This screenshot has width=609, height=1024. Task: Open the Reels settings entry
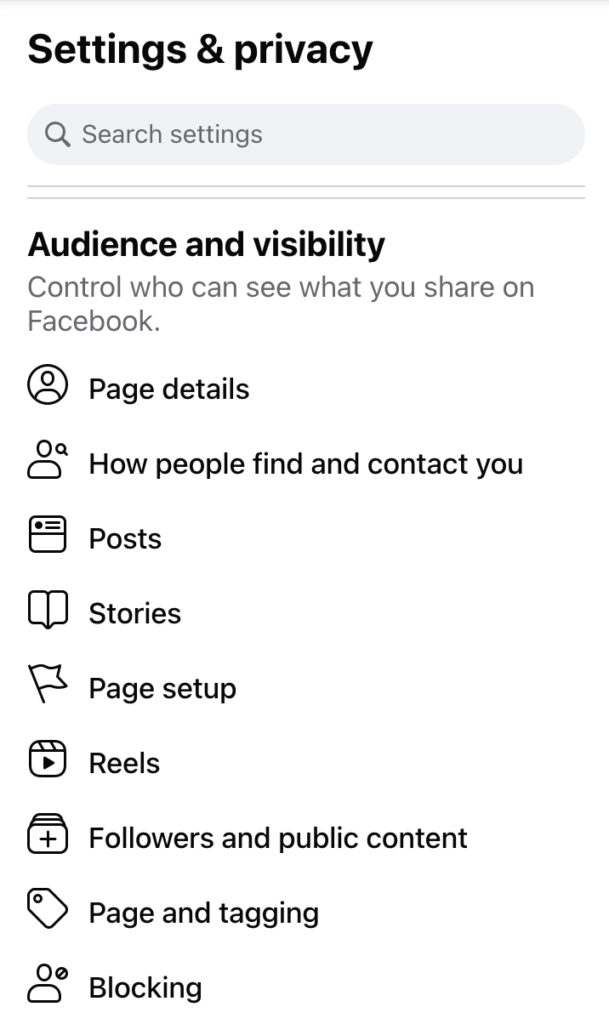[123, 763]
